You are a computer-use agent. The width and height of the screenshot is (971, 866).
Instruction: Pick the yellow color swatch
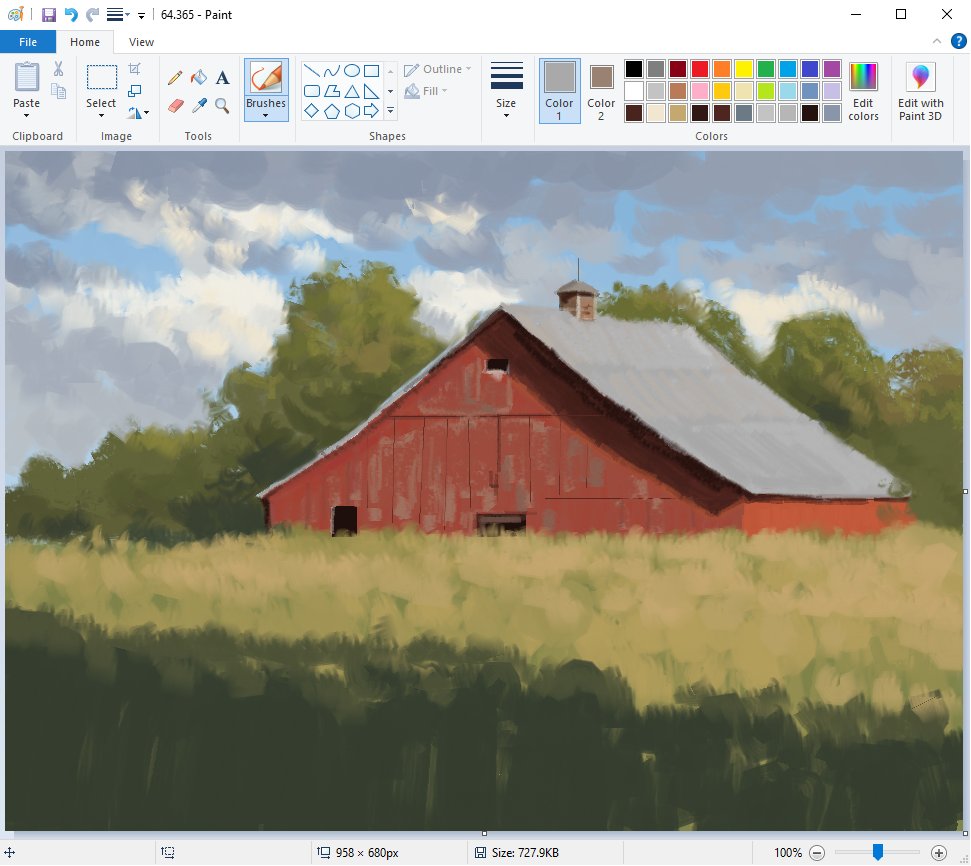[744, 69]
